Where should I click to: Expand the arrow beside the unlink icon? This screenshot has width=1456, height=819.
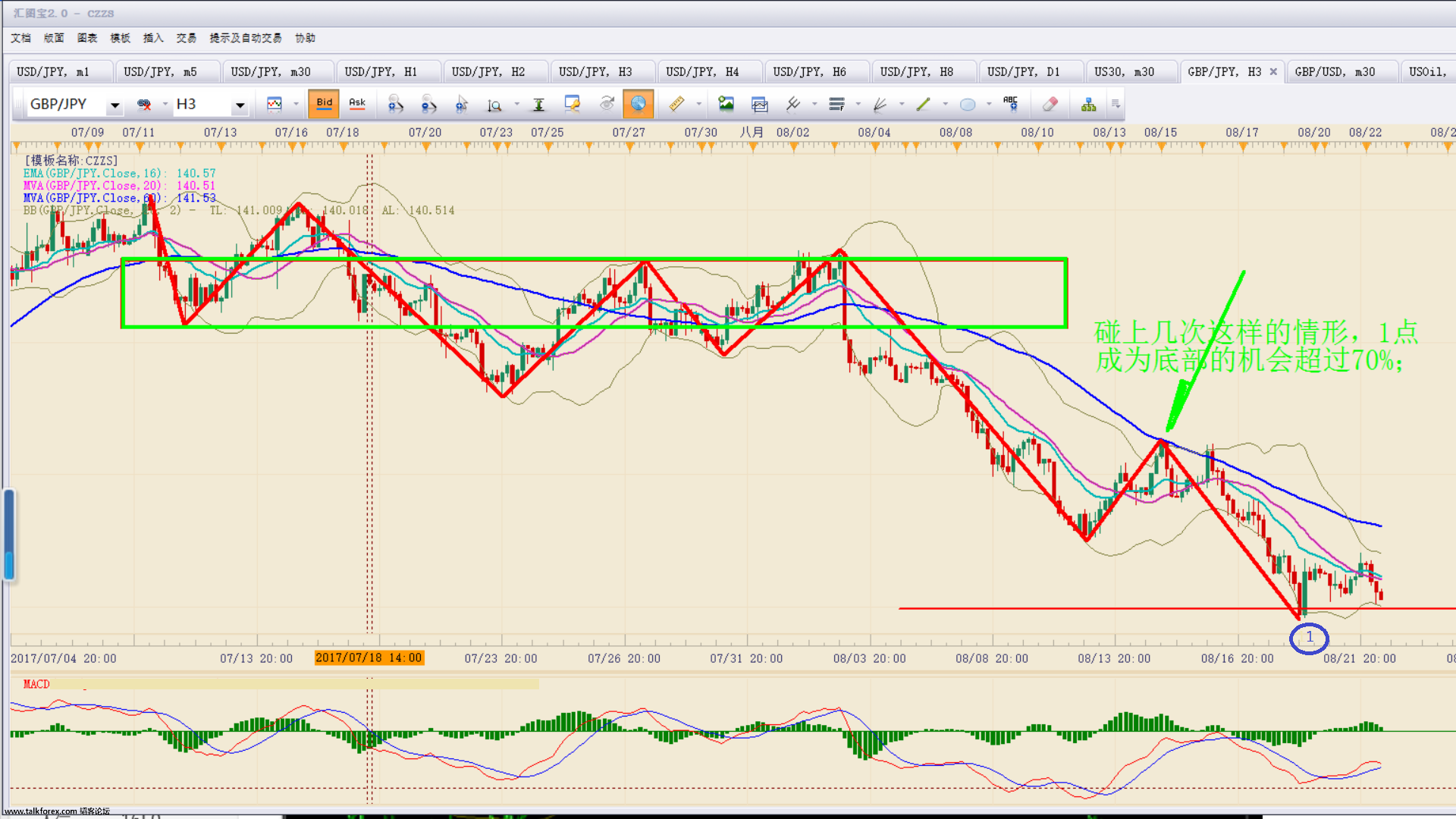(165, 105)
